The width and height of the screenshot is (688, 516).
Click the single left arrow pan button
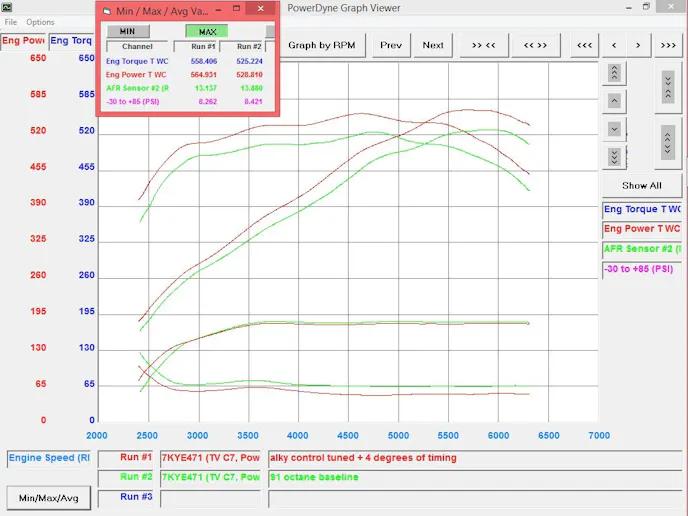[613, 45]
